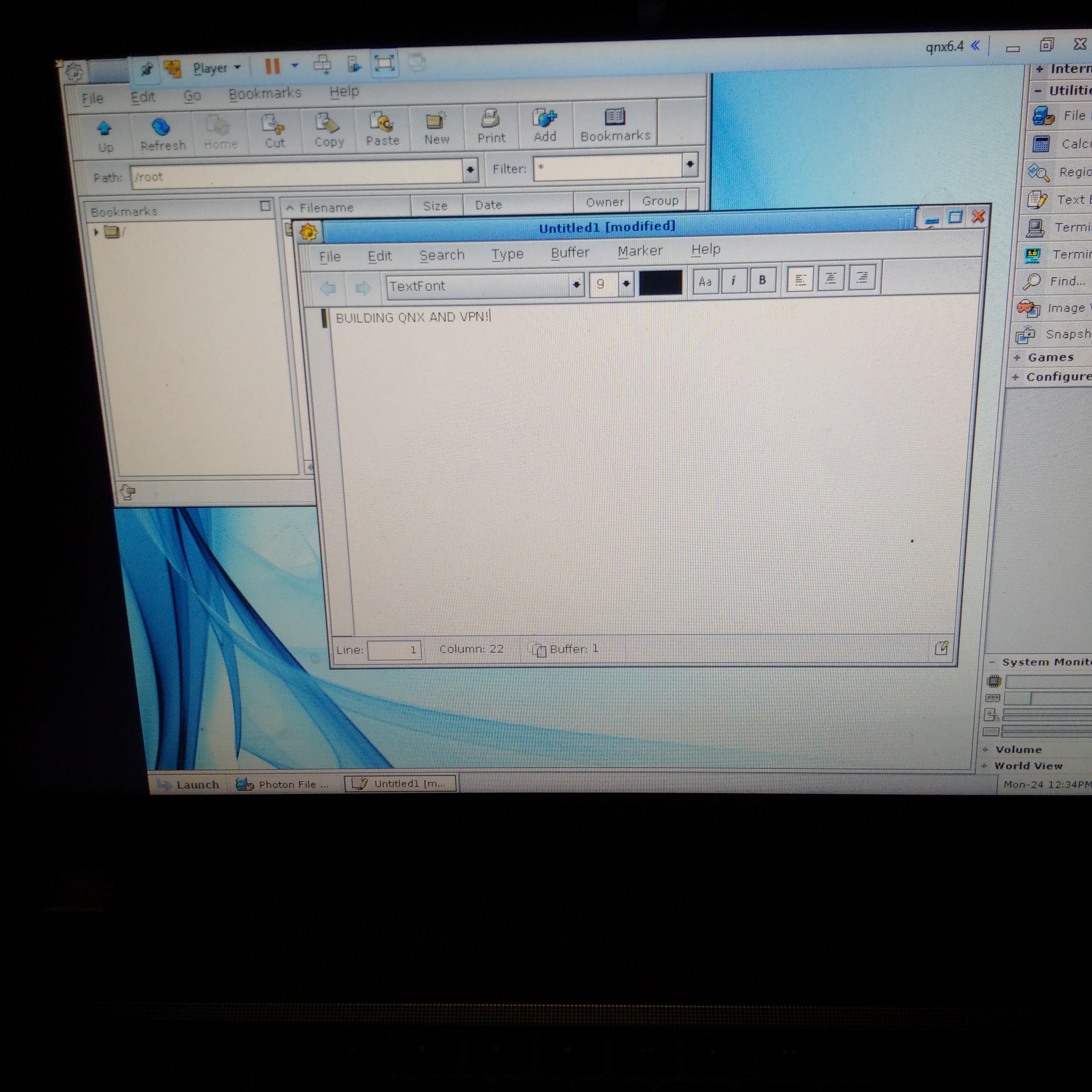Center-align text in the editor

831,278
